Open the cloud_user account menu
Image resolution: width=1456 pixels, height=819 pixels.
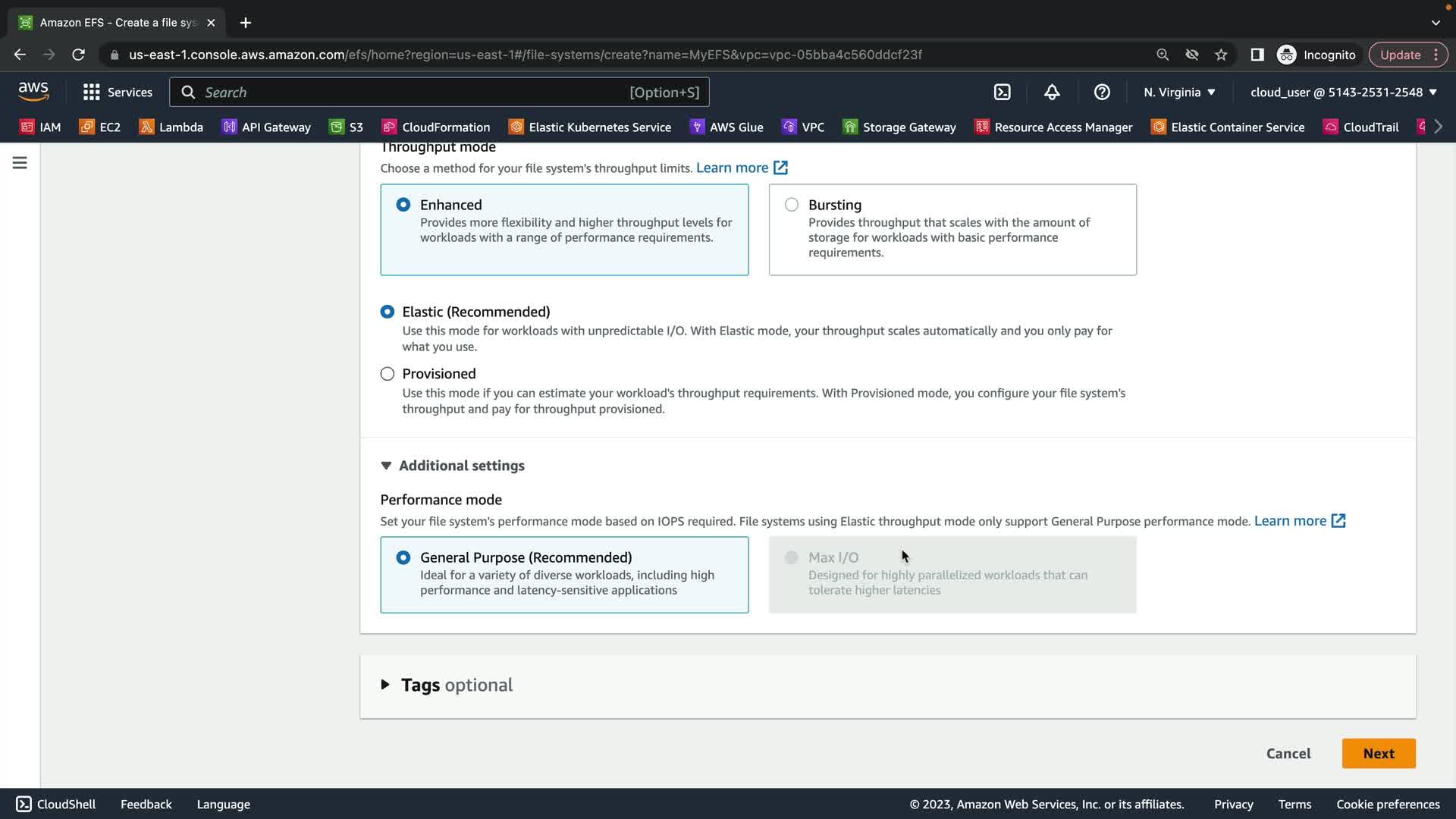(1343, 92)
